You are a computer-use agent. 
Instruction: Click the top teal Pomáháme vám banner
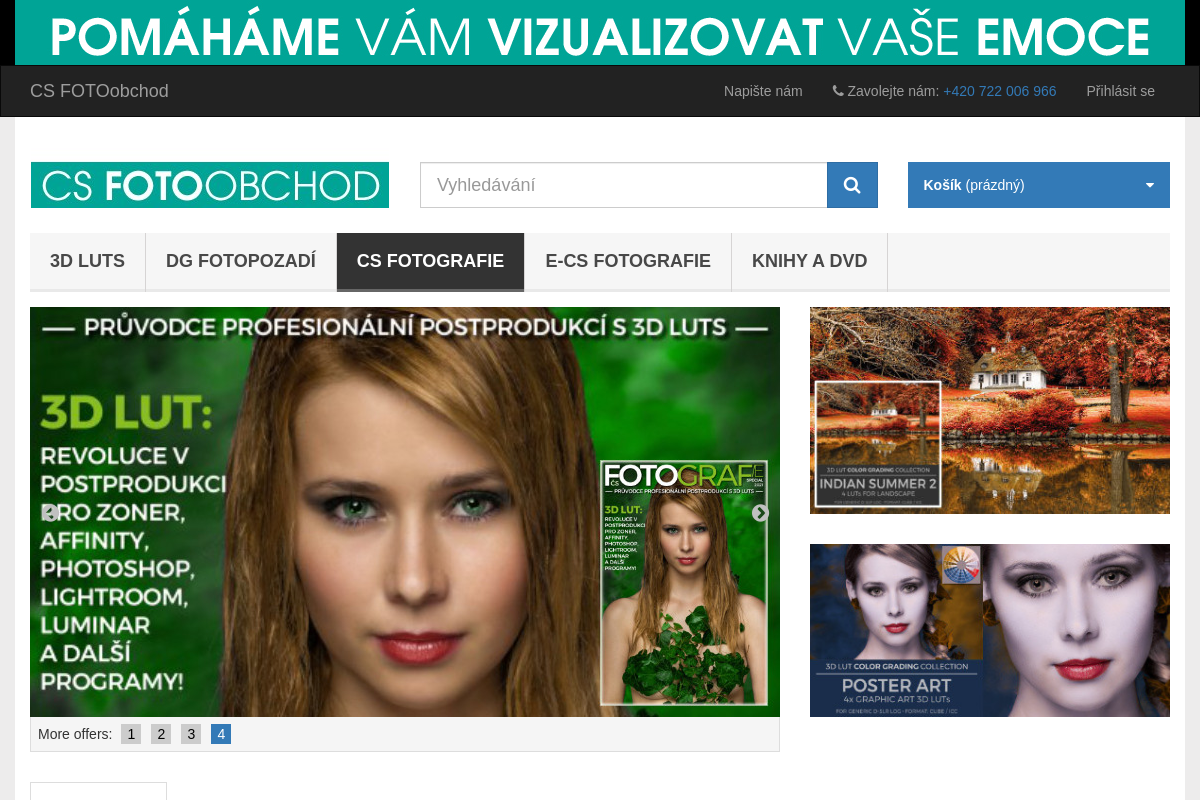pos(600,33)
